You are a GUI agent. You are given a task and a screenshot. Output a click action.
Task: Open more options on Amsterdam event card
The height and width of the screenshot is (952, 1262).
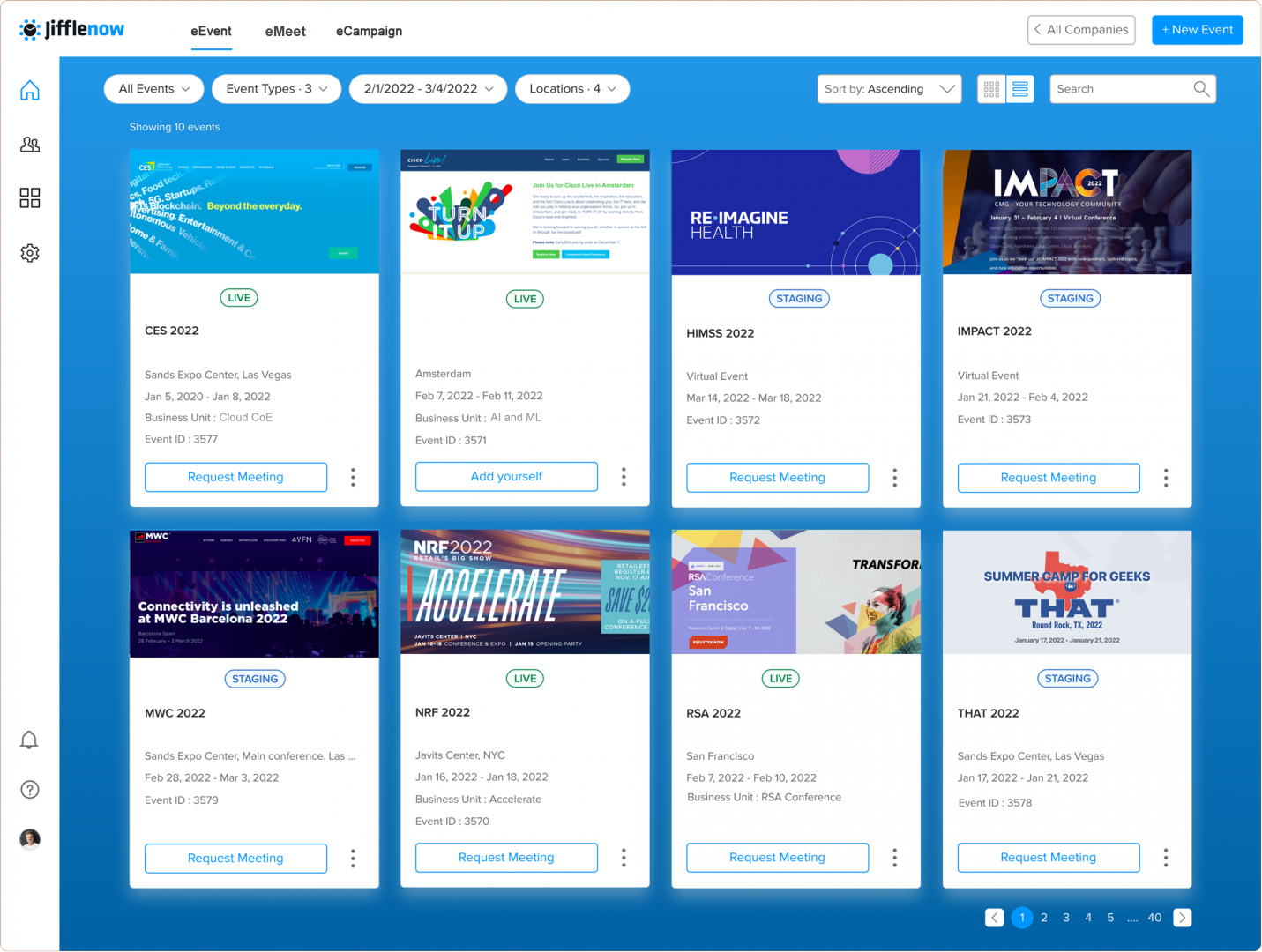tap(624, 477)
